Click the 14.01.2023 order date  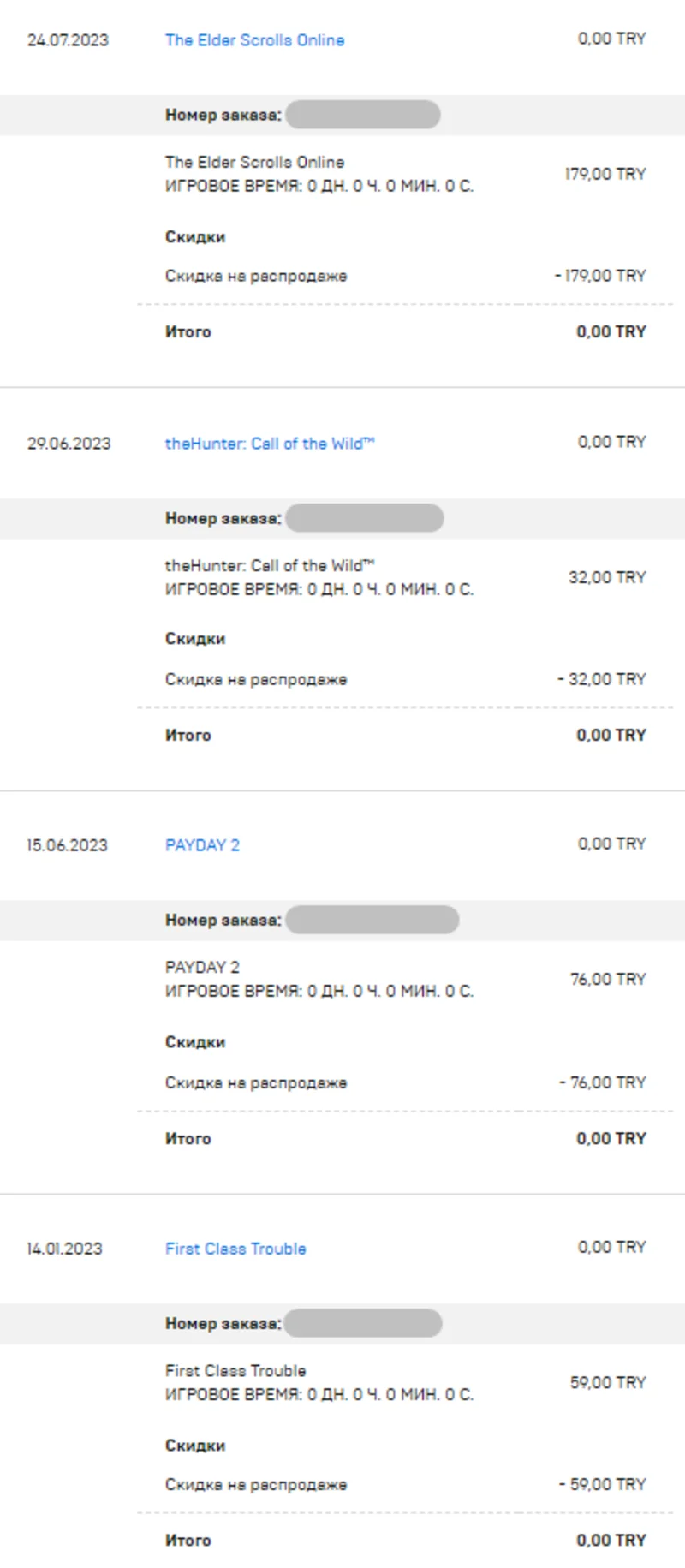[x=64, y=1249]
